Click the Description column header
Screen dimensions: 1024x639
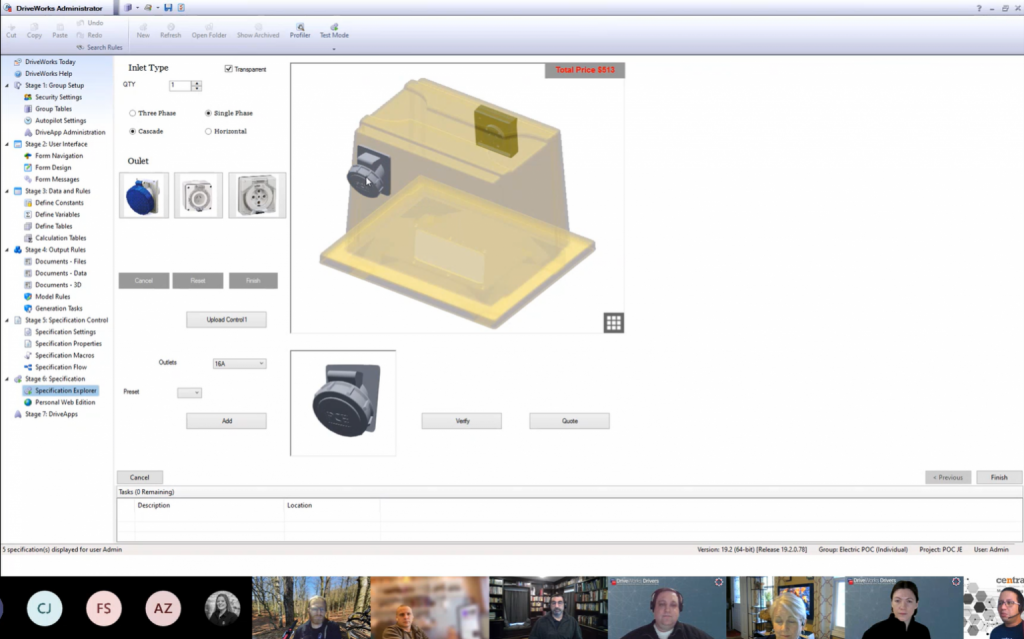pos(154,505)
